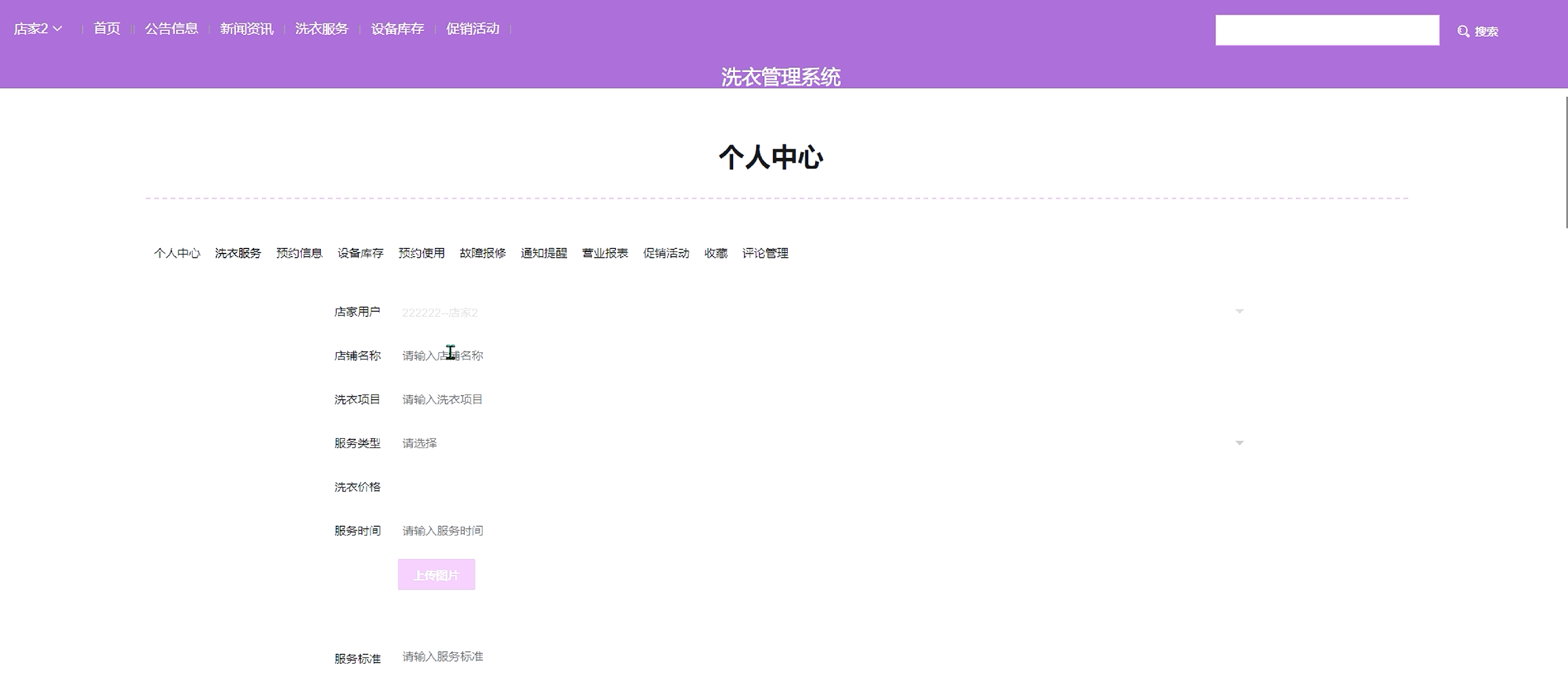Go to 首页 in top navigation

(106, 29)
